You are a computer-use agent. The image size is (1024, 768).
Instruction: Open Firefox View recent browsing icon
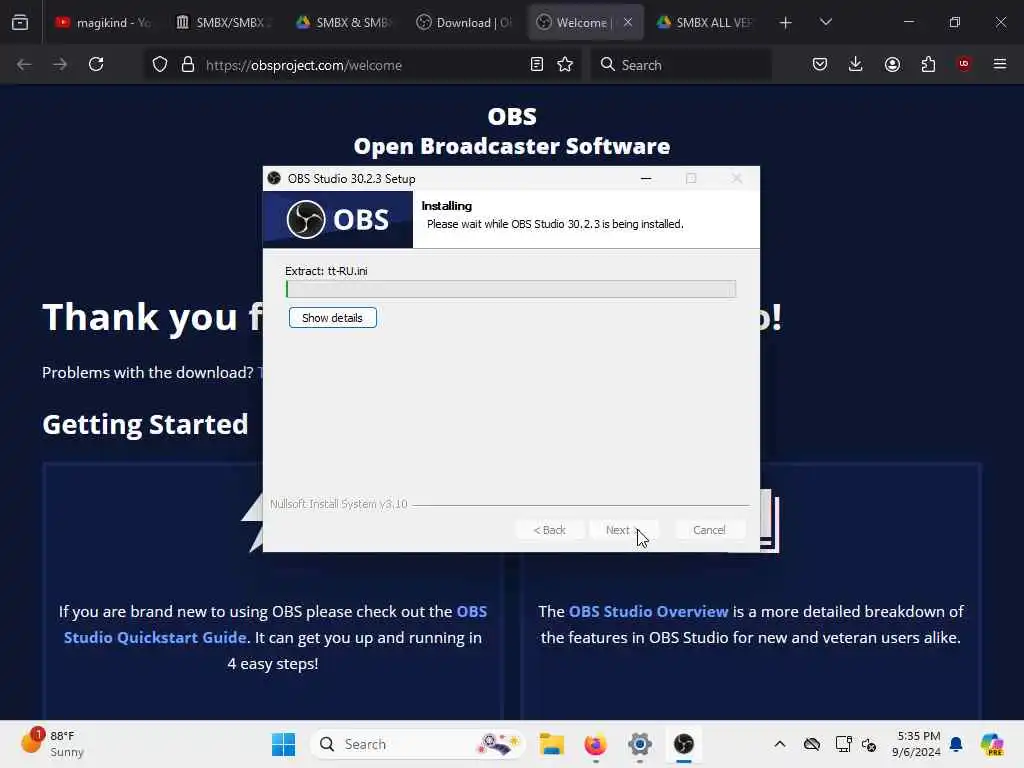coord(20,22)
